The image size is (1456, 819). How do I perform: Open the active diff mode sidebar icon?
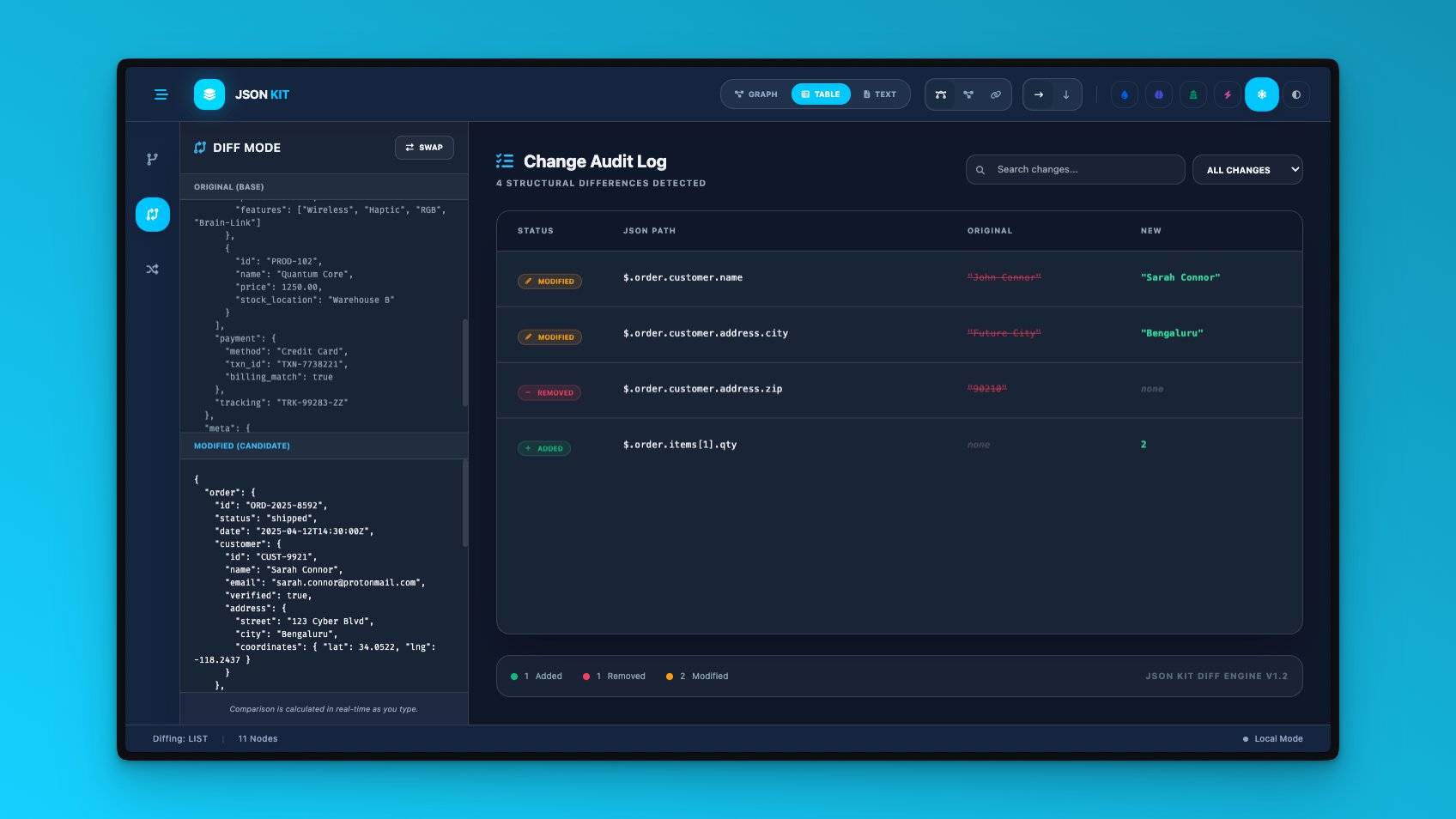152,214
